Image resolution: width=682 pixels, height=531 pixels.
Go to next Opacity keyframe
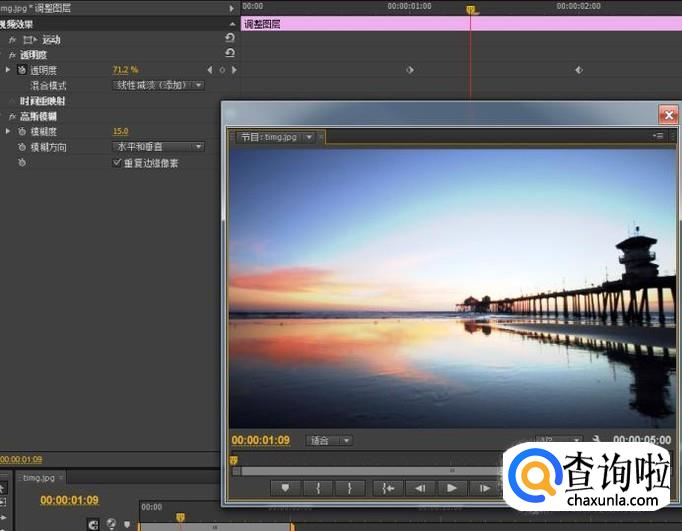(234, 70)
